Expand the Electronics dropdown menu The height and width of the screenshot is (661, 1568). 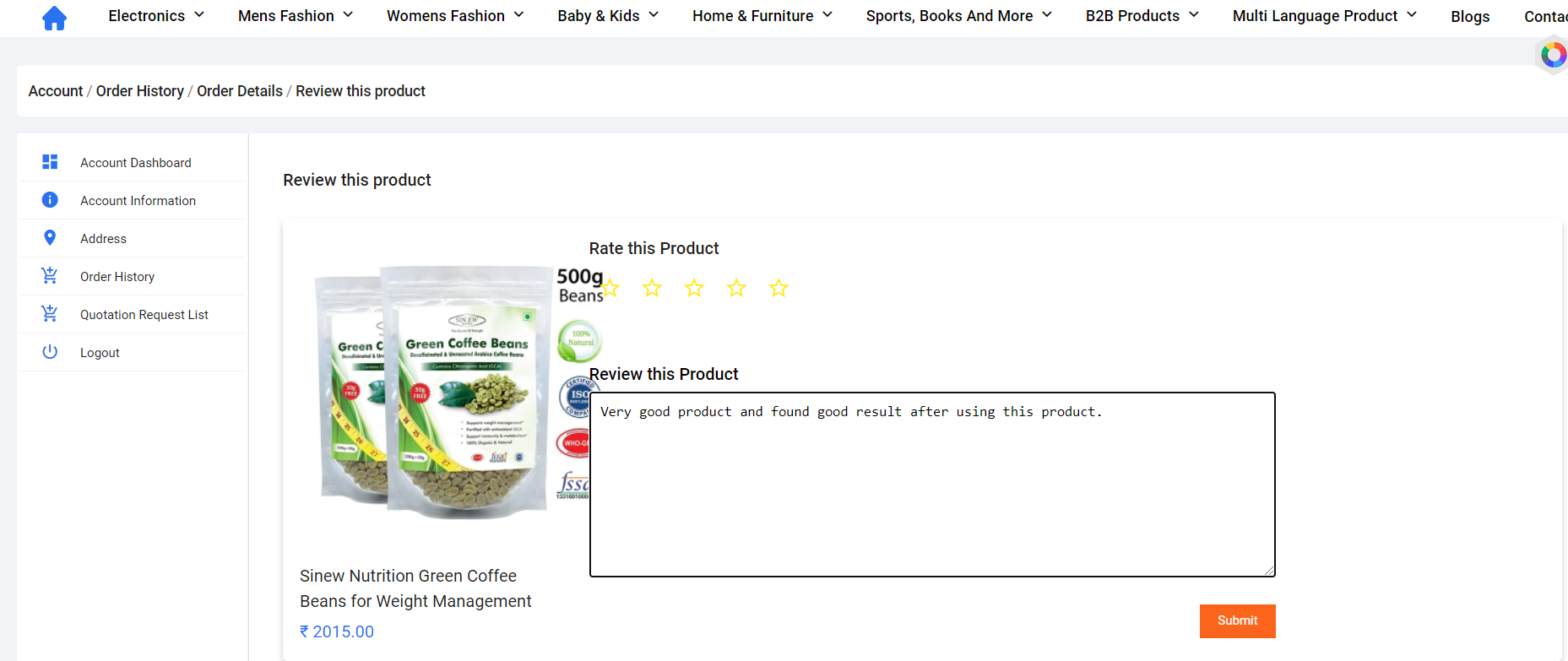[x=156, y=16]
